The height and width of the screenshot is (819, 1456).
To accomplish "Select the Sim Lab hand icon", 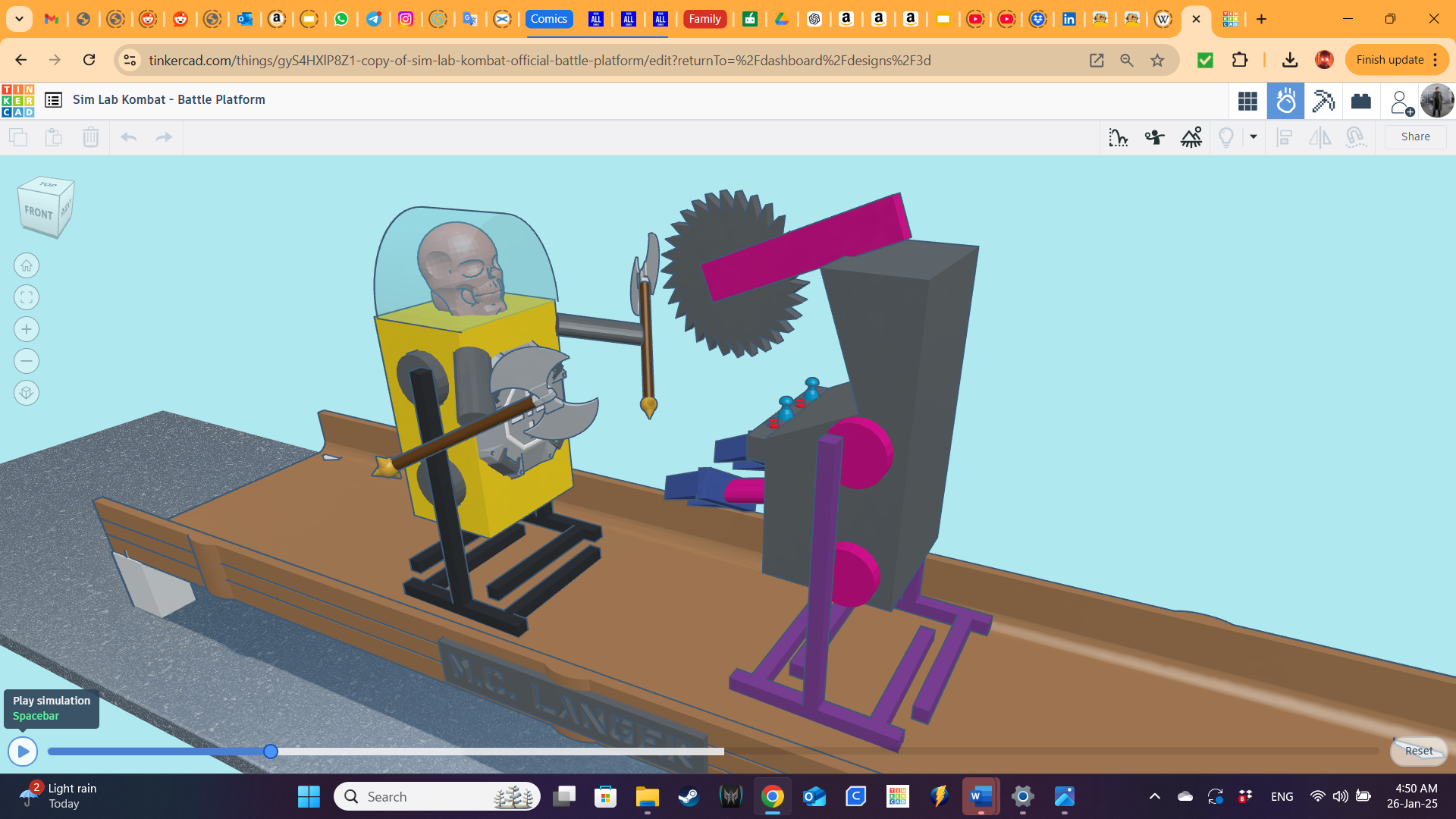I will point(1285,101).
